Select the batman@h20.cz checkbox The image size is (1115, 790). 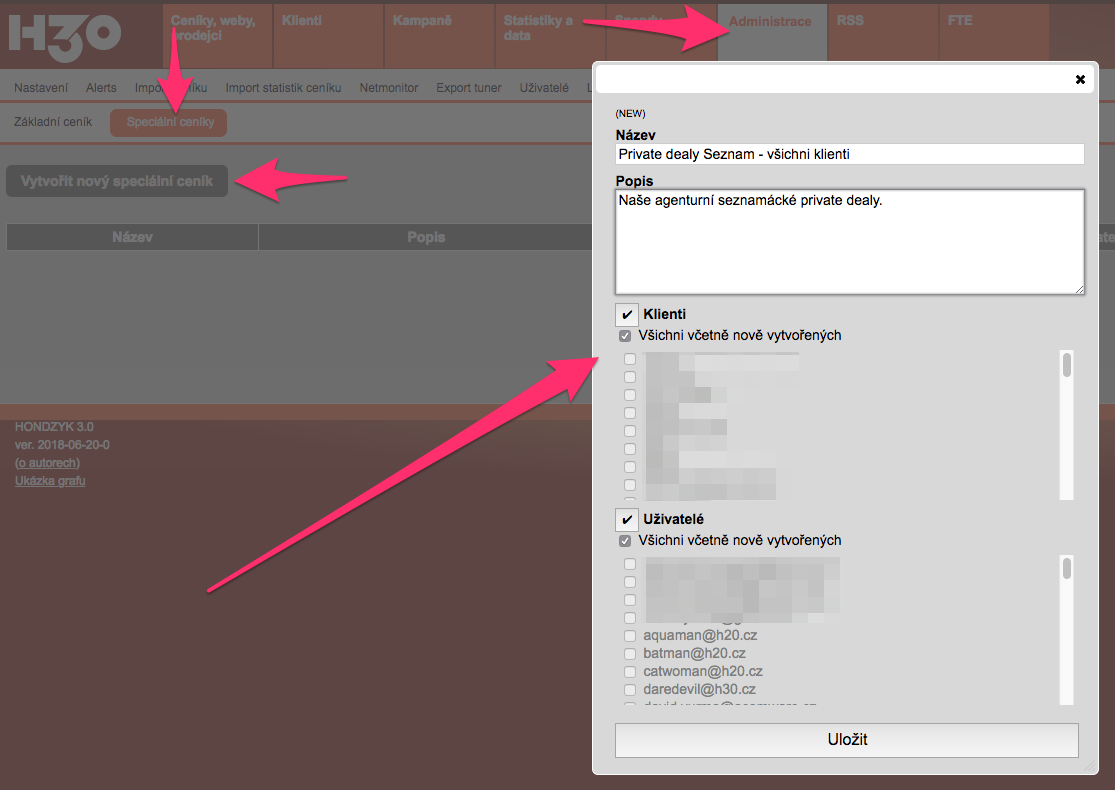(630, 654)
